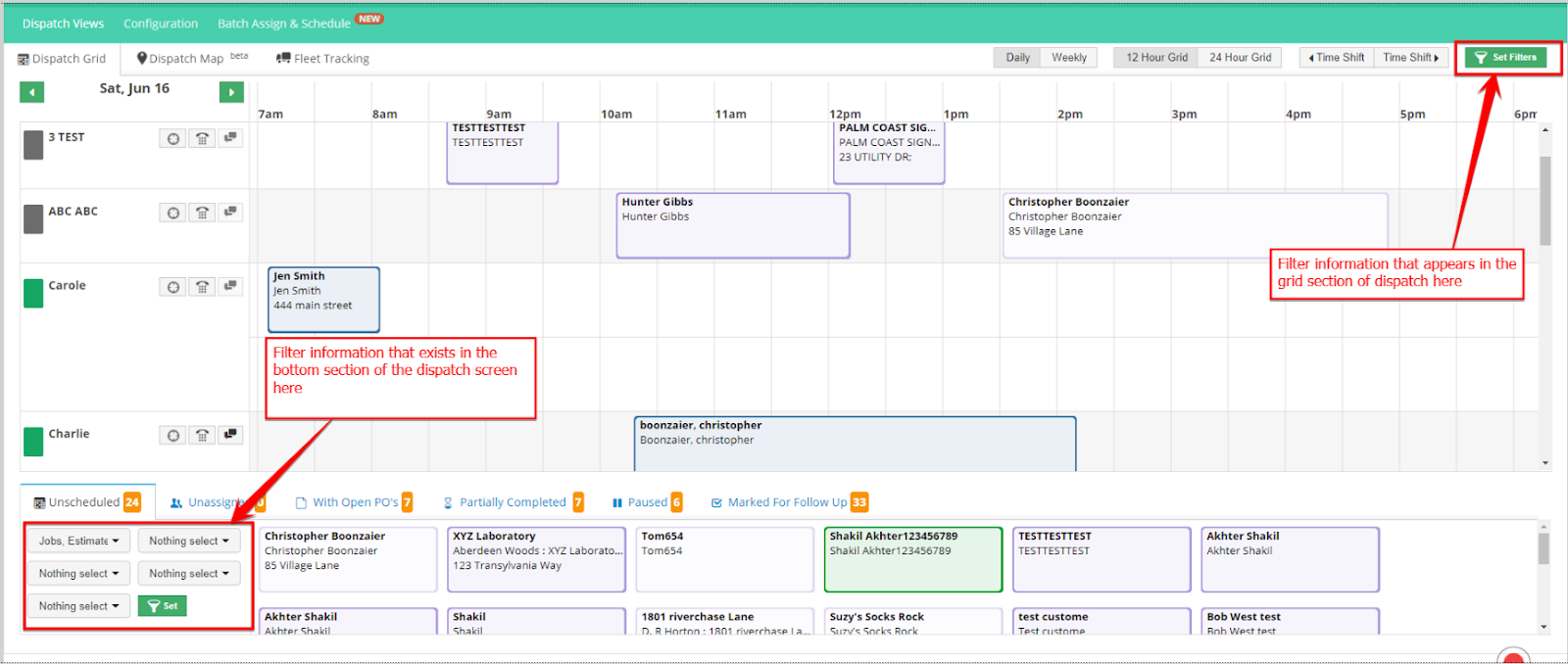Click the right-pointing Time Shift button
This screenshot has width=1568, height=664.
pos(1410,58)
